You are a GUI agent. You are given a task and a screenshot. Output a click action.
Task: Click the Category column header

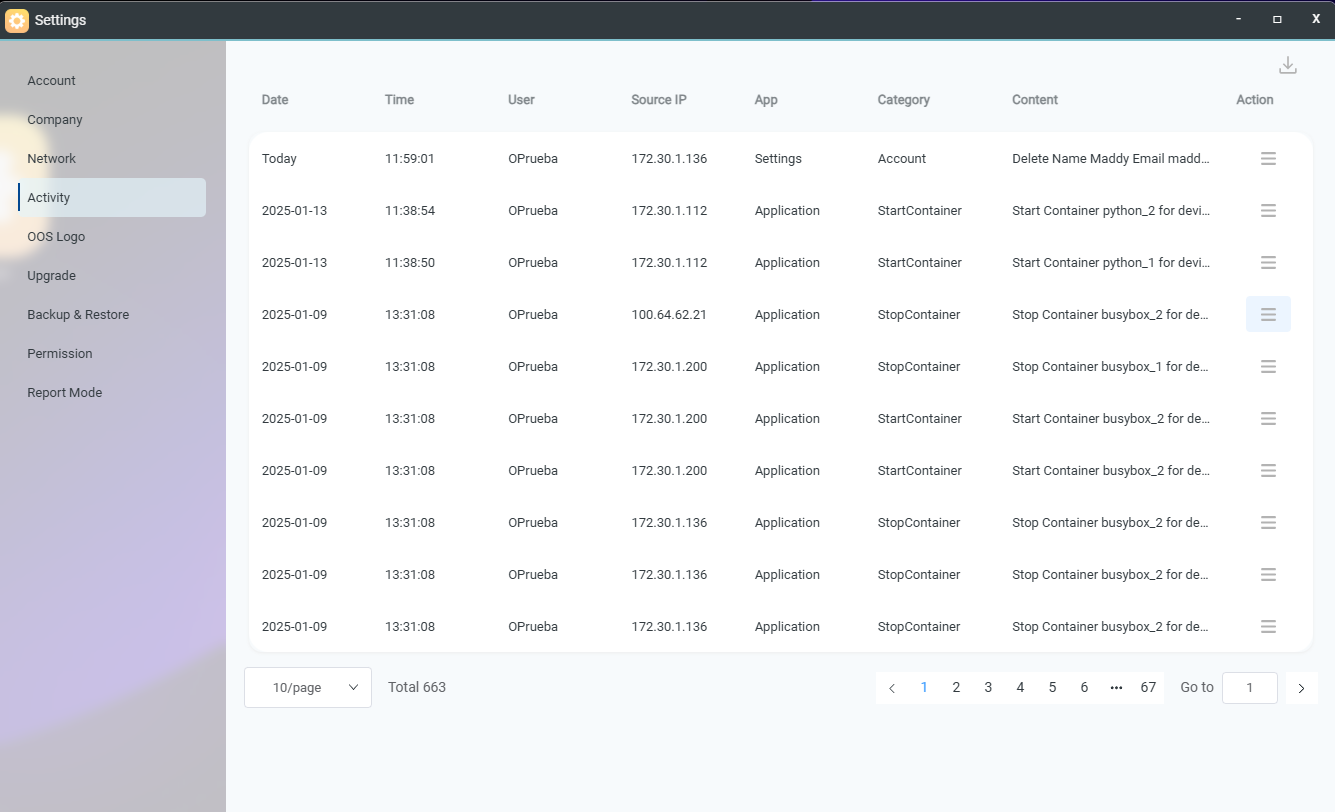[x=904, y=100]
